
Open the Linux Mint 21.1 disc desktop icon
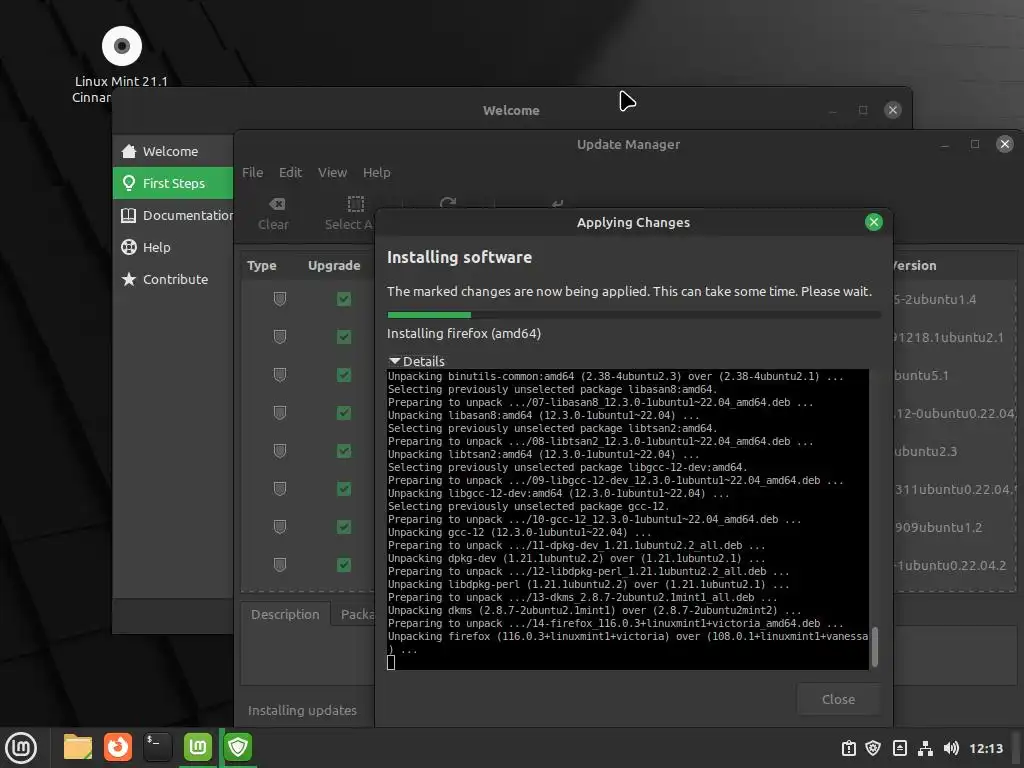click(121, 46)
